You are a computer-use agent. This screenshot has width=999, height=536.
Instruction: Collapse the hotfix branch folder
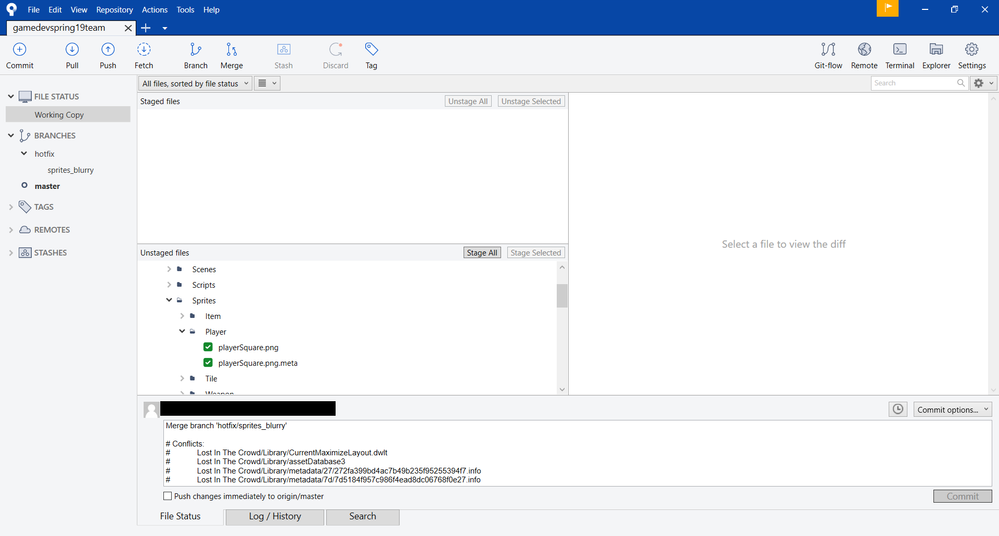click(24, 154)
